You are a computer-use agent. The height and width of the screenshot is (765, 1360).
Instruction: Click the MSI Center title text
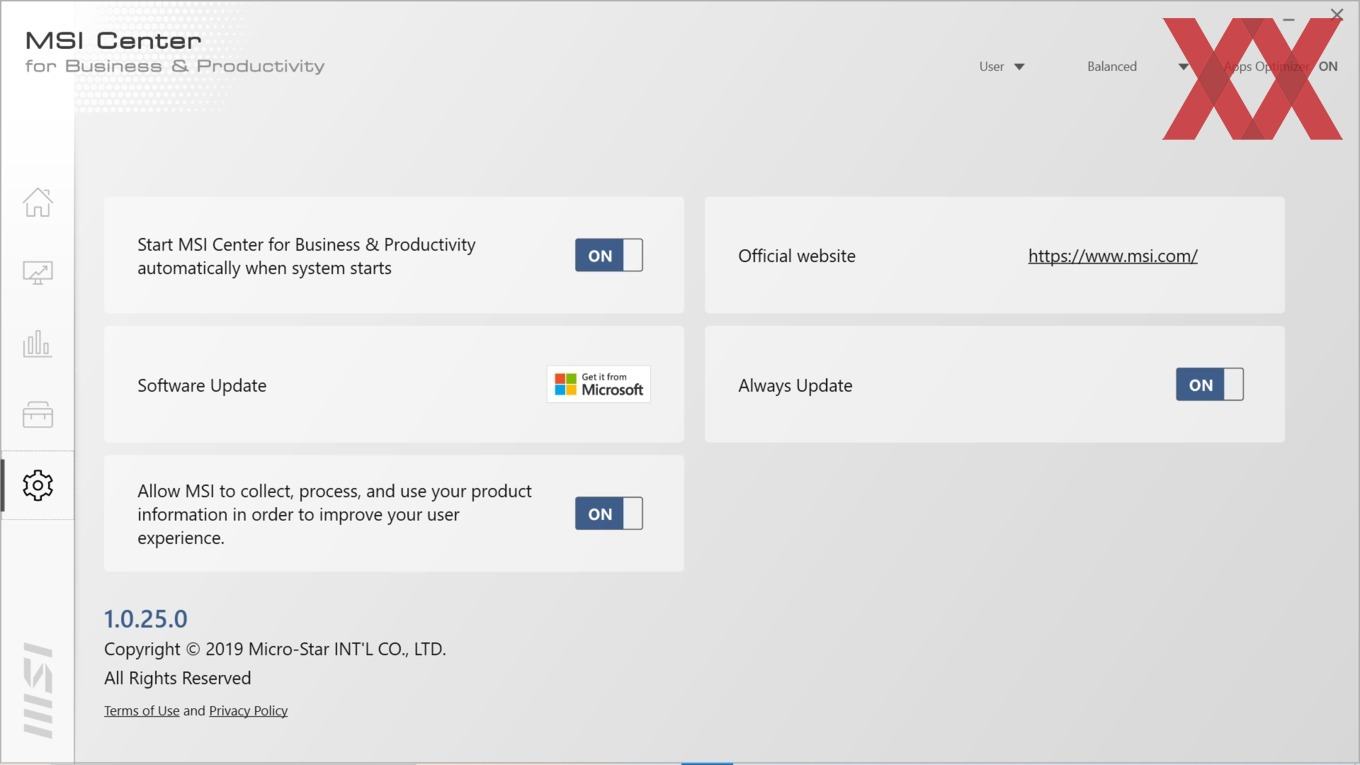[x=113, y=40]
